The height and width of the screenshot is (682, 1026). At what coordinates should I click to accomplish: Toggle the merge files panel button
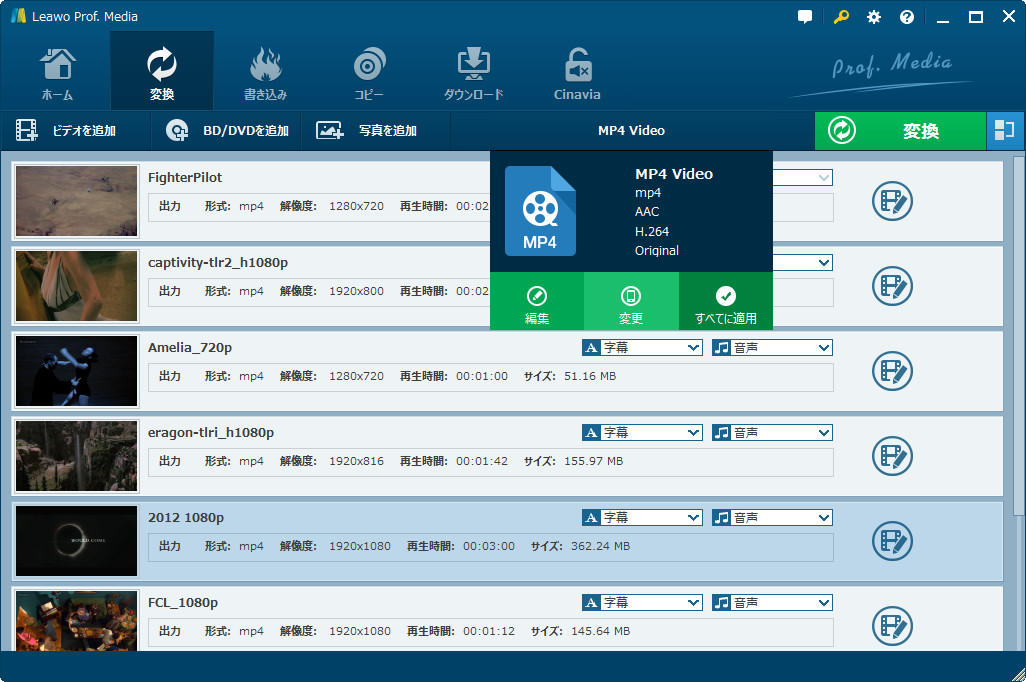[x=1005, y=131]
